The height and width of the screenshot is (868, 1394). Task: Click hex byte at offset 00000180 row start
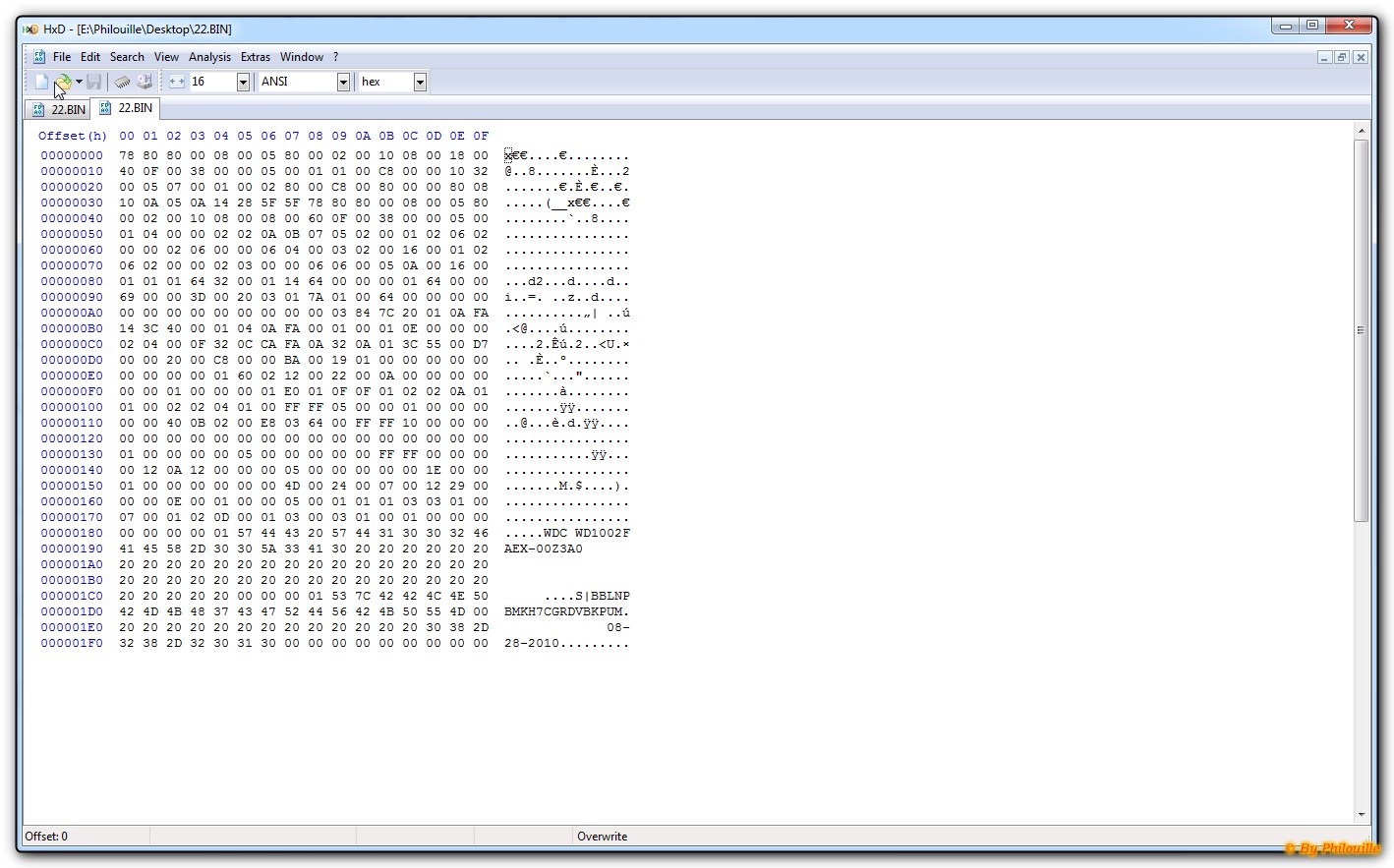[127, 533]
